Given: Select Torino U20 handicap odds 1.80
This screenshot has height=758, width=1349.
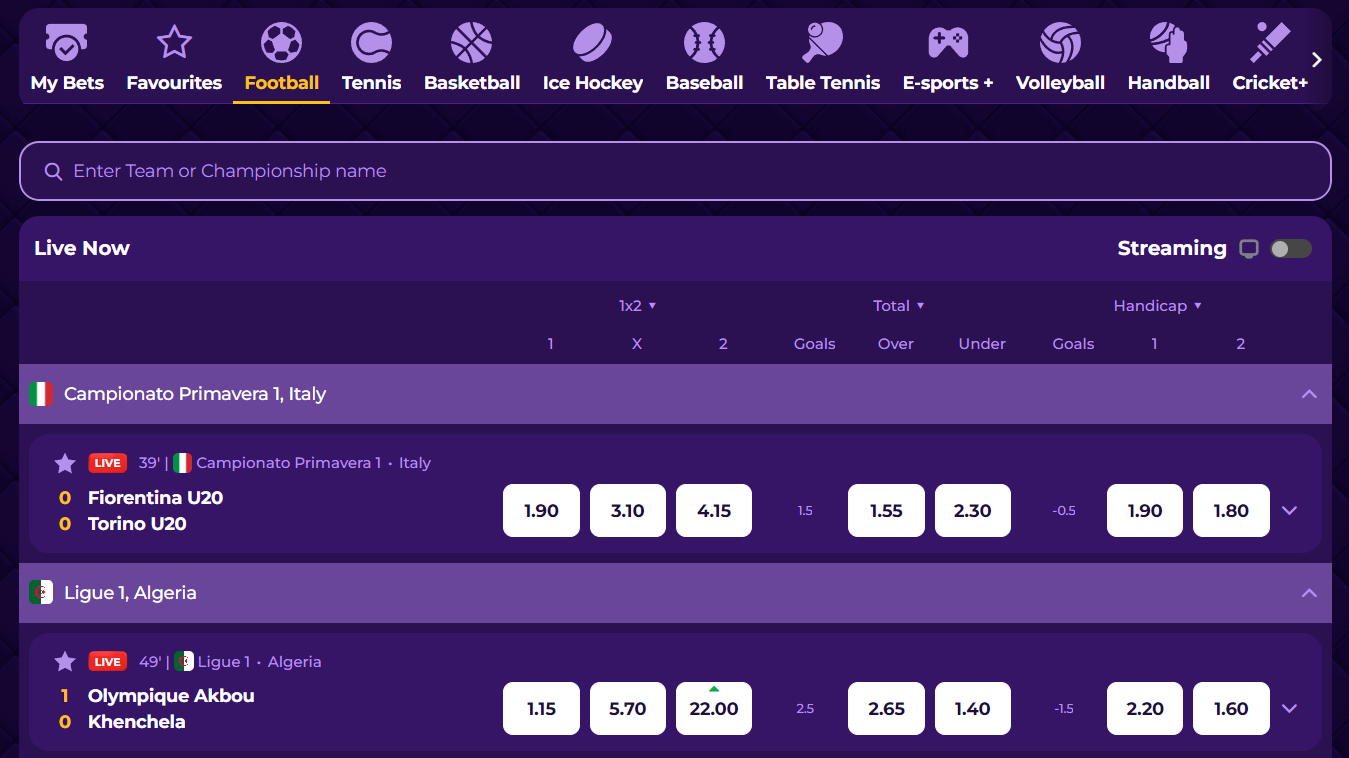Looking at the screenshot, I should click(1231, 511).
